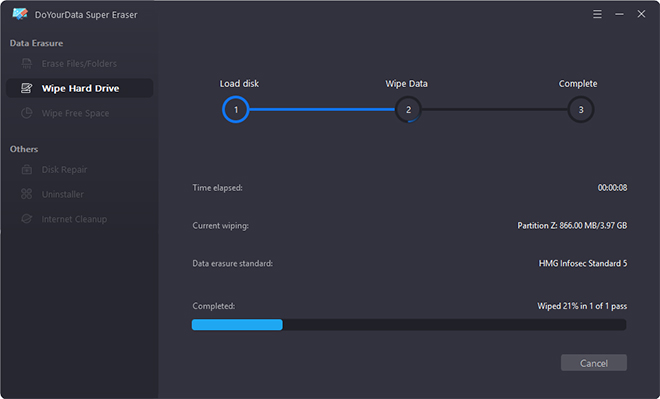The image size is (660, 399).
Task: Open Internet Cleanup tool
Action: coord(80,219)
